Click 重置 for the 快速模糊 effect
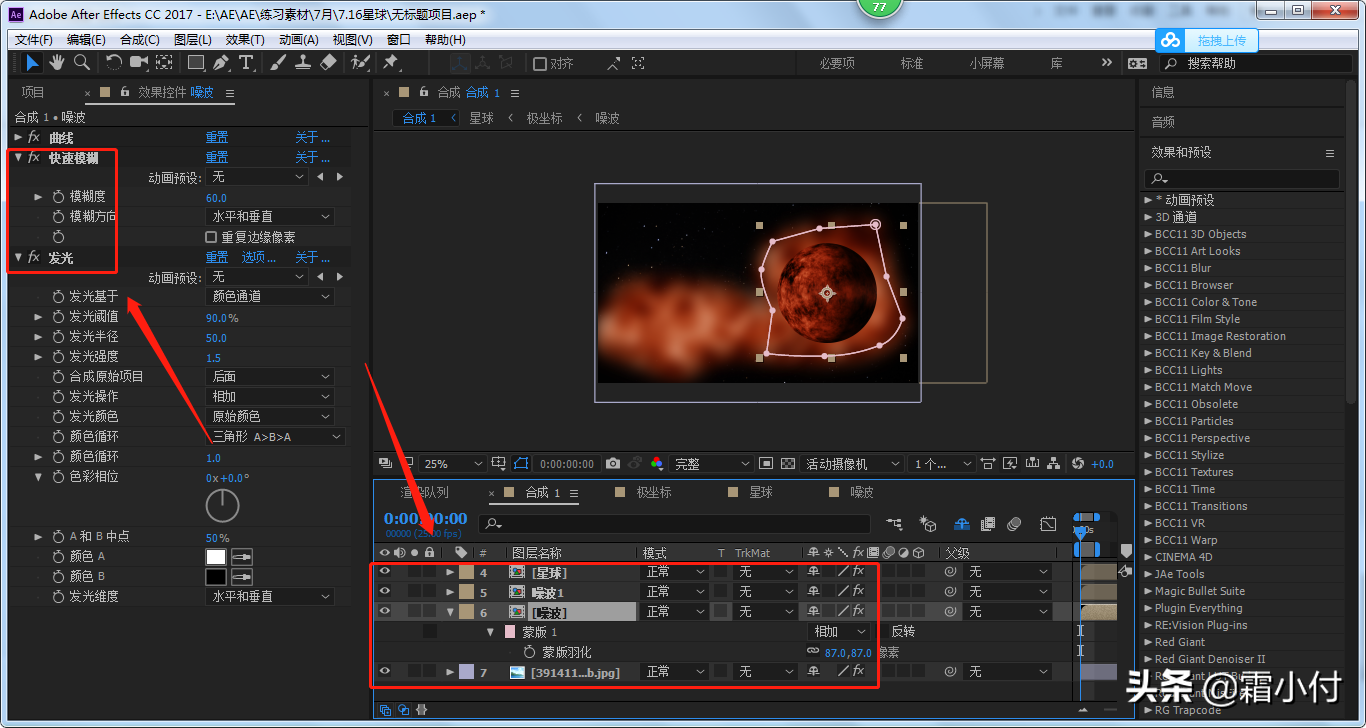The height and width of the screenshot is (728, 1366). pos(217,158)
